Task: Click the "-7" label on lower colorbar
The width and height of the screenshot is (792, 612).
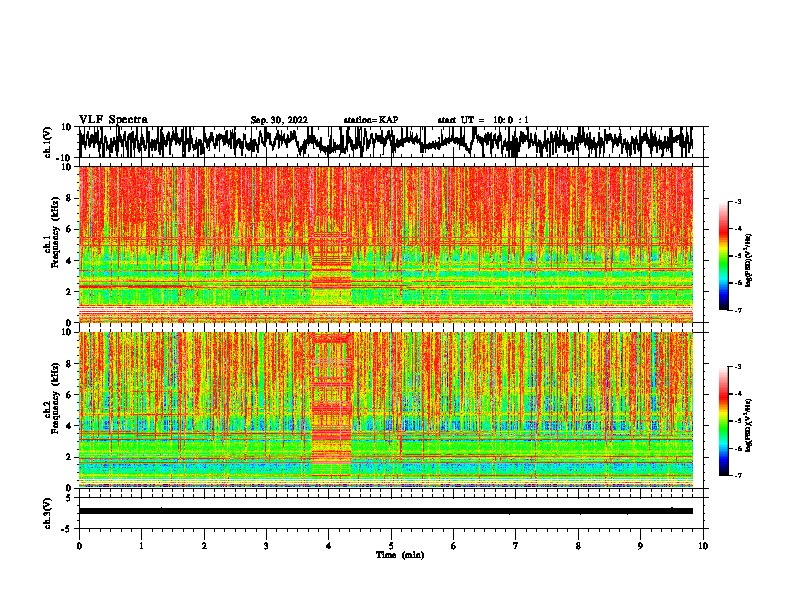Action: (737, 475)
